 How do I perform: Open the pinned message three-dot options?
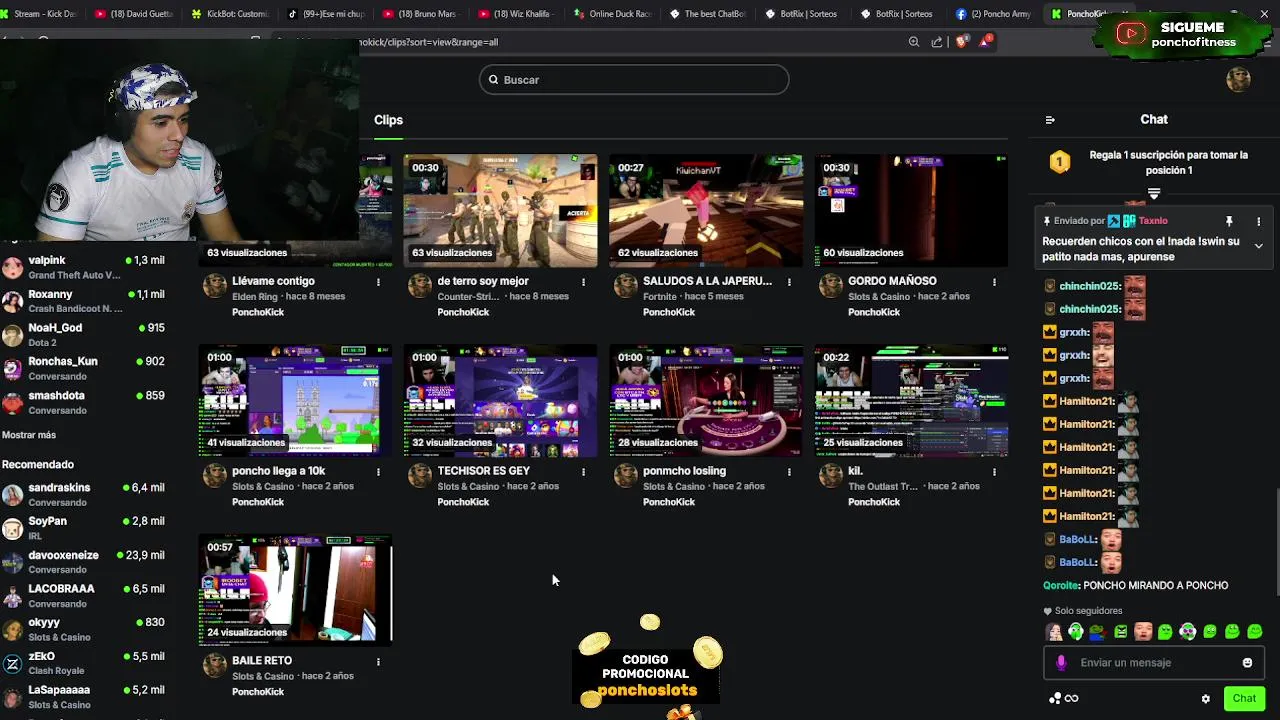click(x=1258, y=221)
